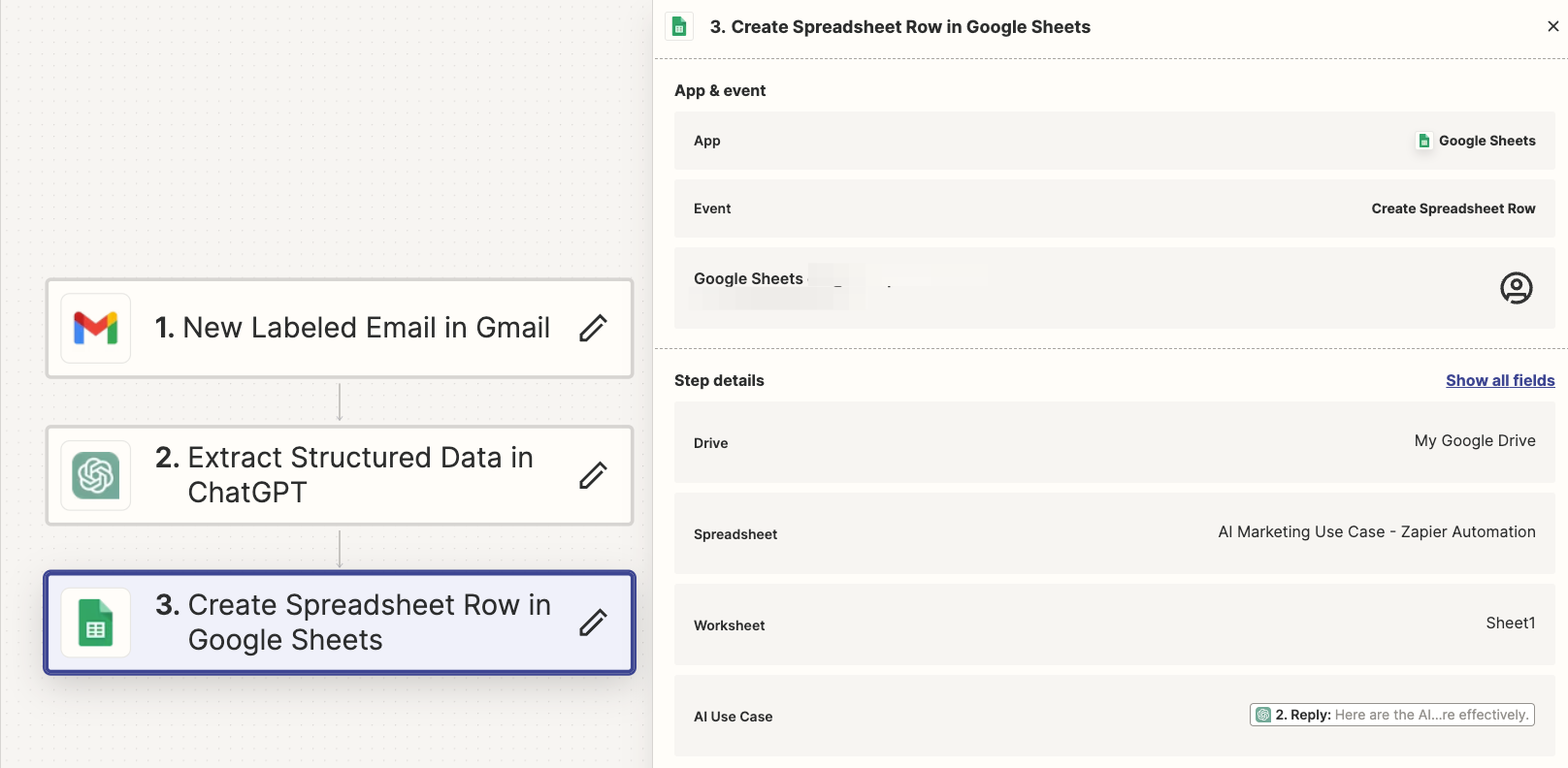Click the Worksheet field label
This screenshot has width=1568, height=768.
coord(729,625)
